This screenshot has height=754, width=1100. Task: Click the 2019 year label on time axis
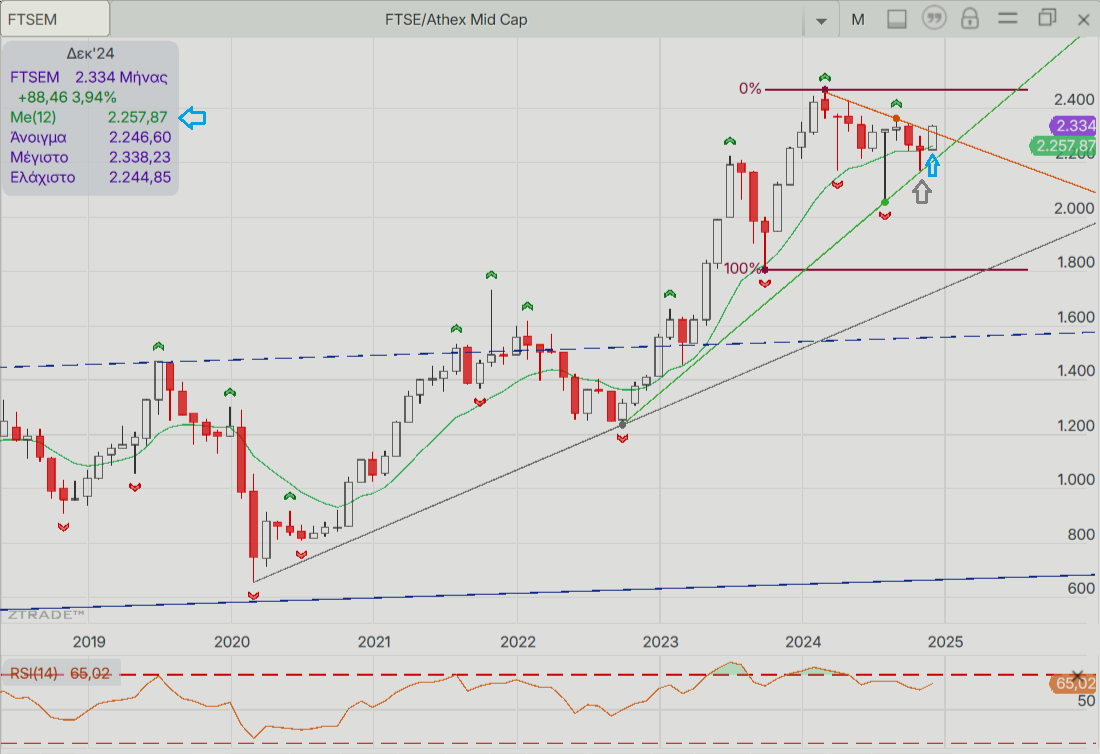[89, 642]
